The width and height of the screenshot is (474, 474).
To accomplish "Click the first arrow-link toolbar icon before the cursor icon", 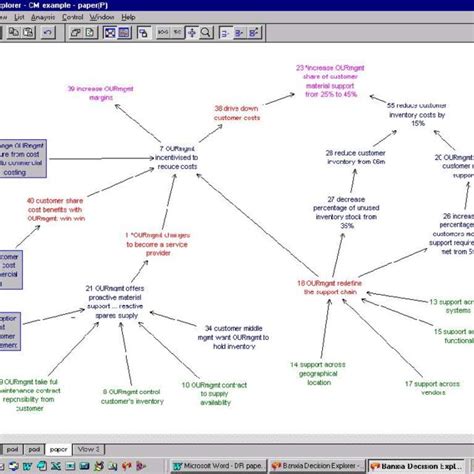I will click(163, 32).
